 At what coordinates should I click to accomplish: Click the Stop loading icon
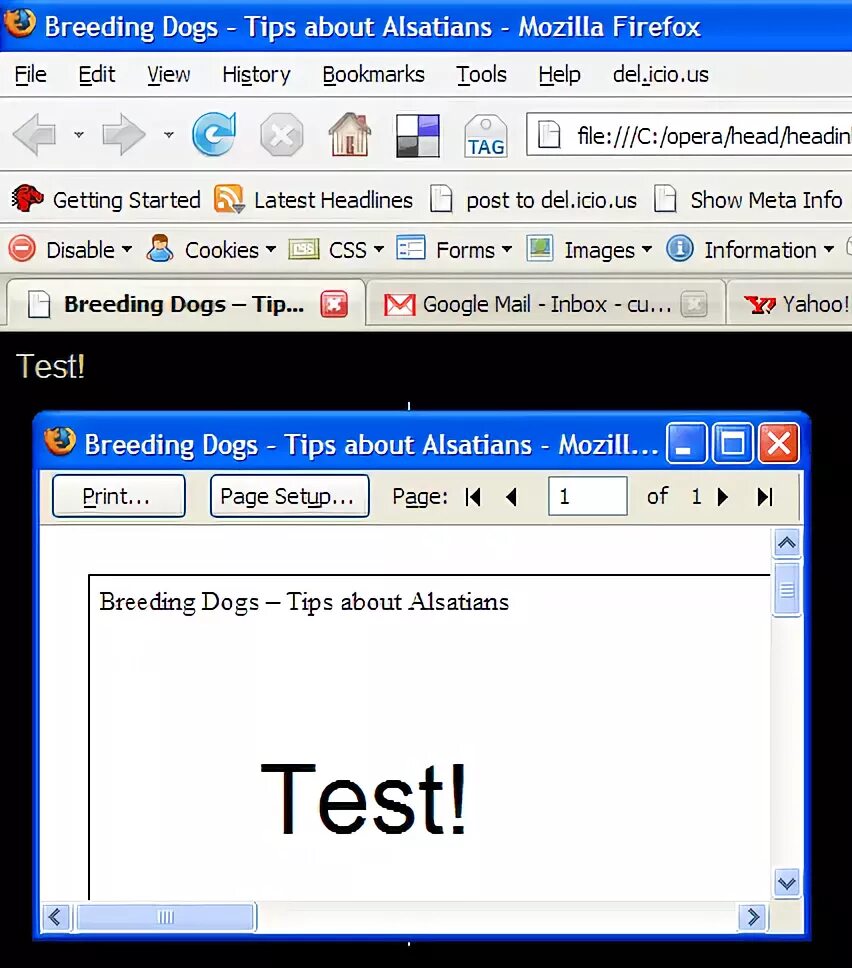click(x=282, y=134)
